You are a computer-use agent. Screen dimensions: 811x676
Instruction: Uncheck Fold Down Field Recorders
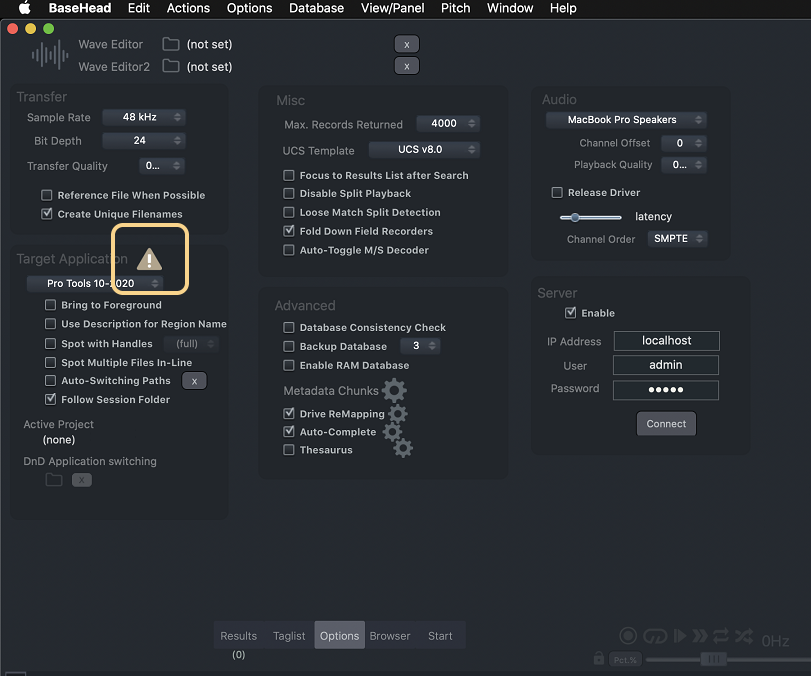click(x=289, y=231)
